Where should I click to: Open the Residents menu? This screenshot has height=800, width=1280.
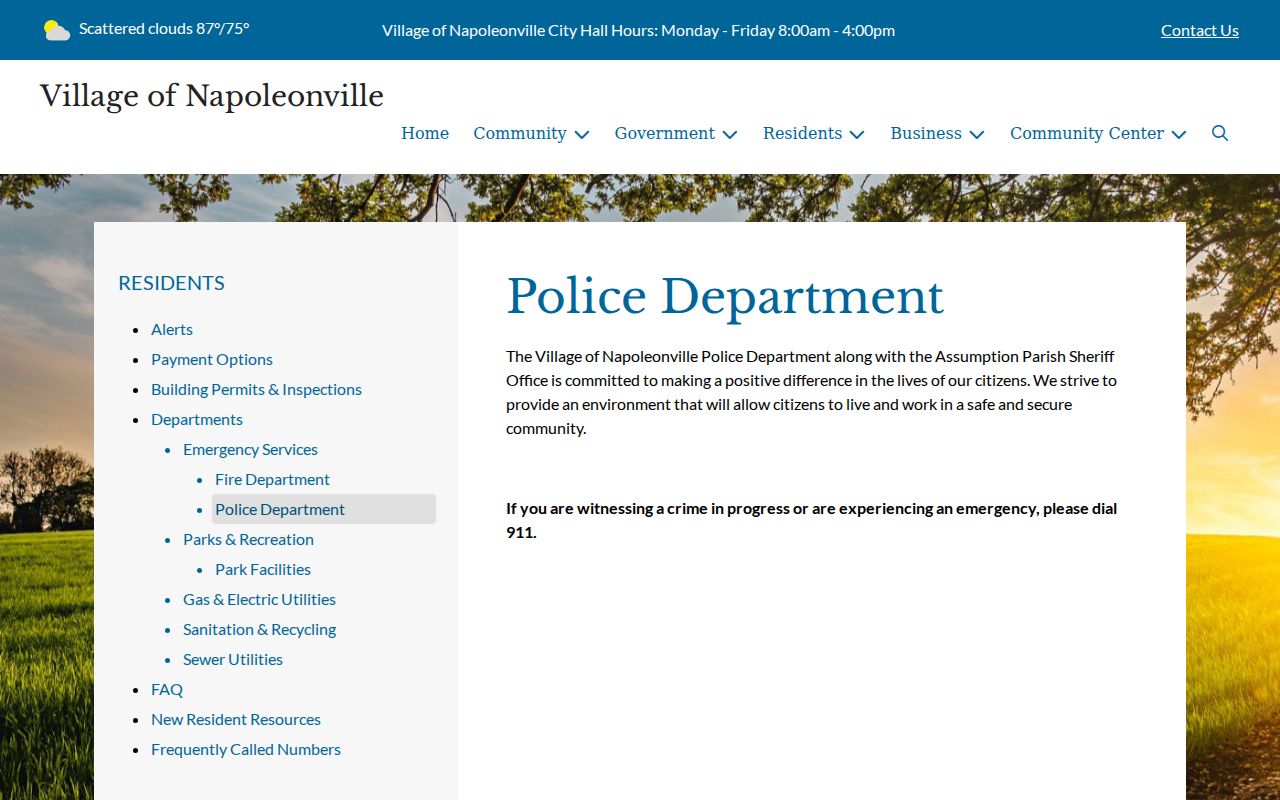click(x=803, y=133)
